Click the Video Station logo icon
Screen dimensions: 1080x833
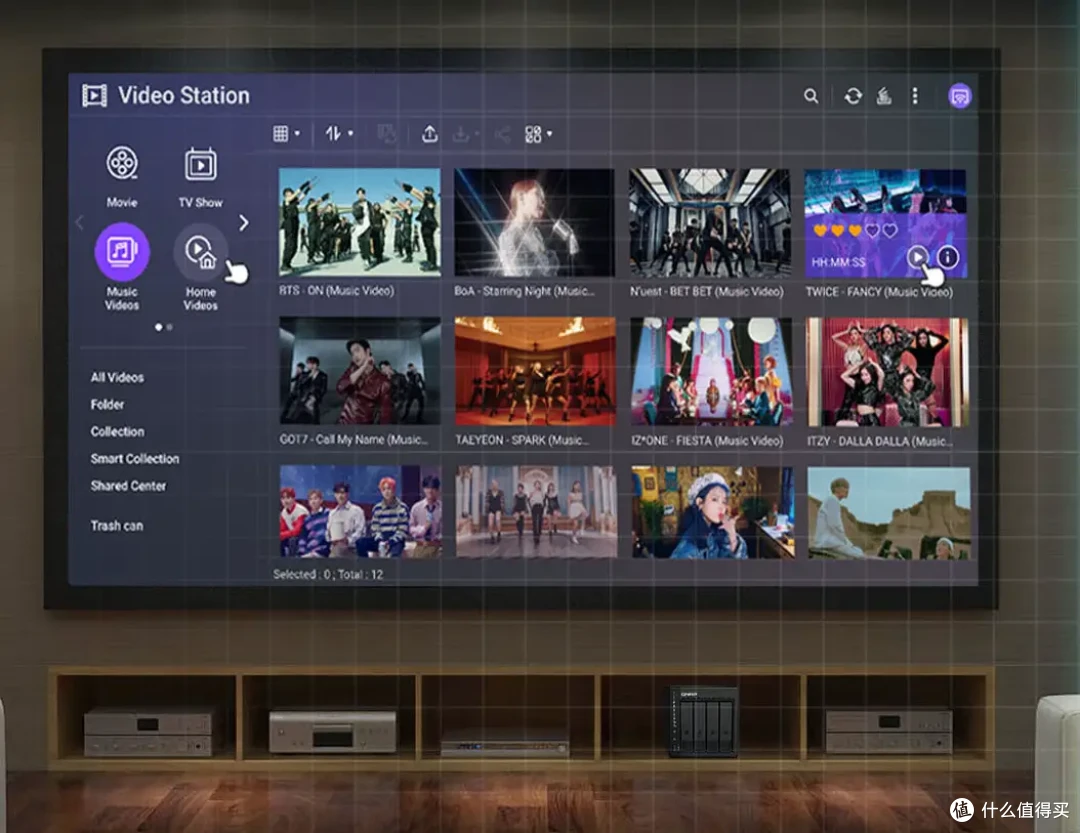(x=94, y=96)
